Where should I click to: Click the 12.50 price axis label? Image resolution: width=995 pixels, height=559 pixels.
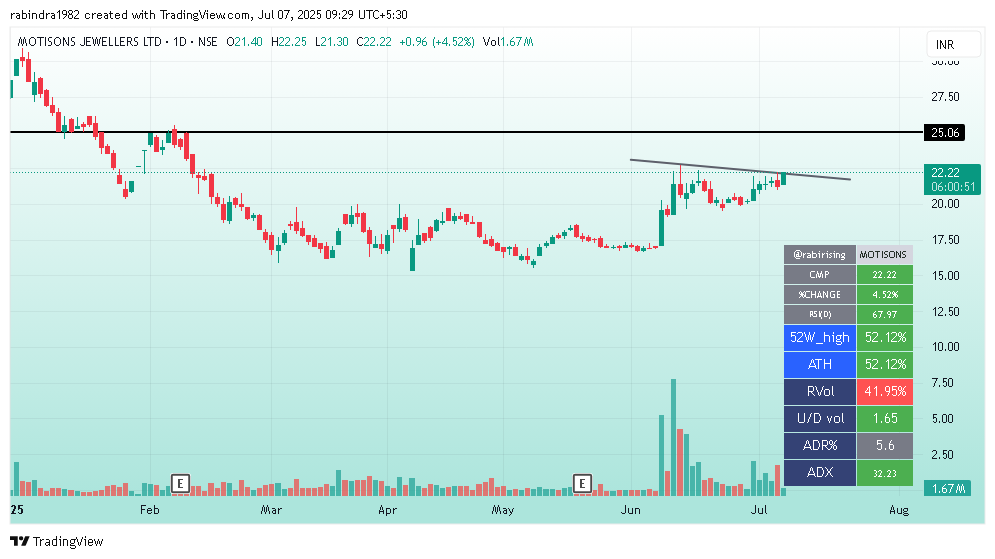pos(945,312)
